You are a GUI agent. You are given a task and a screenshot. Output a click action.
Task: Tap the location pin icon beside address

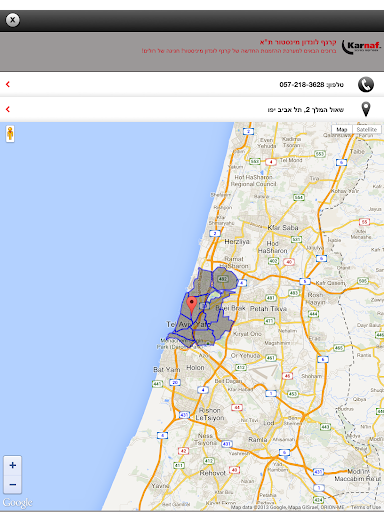(366, 109)
